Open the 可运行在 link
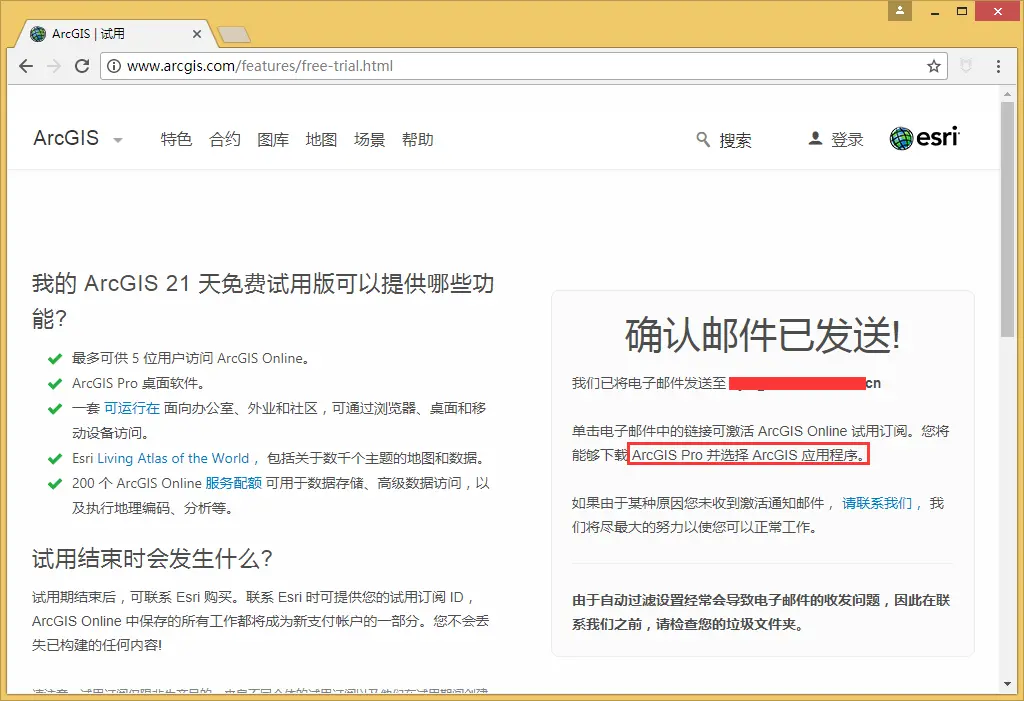 [132, 408]
